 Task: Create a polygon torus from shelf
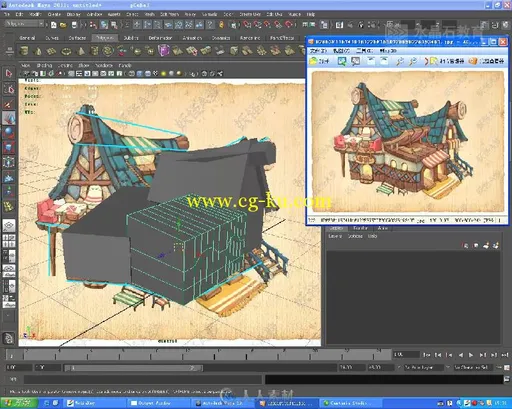(x=67, y=51)
